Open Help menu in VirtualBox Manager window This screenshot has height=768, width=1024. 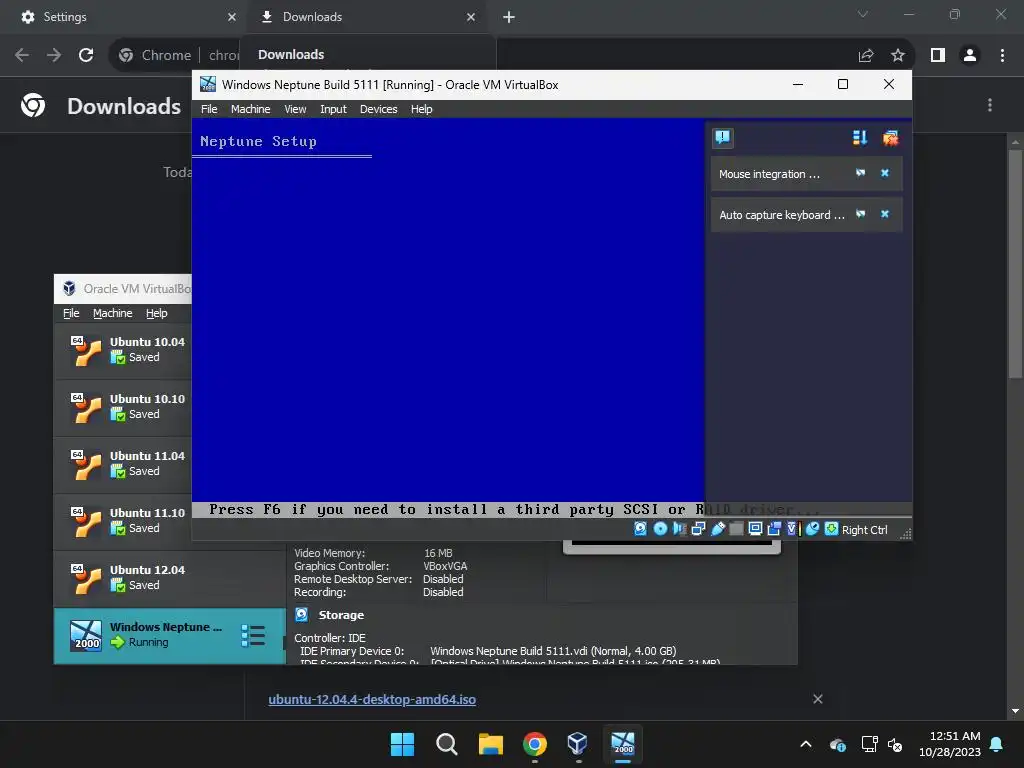[x=157, y=313]
